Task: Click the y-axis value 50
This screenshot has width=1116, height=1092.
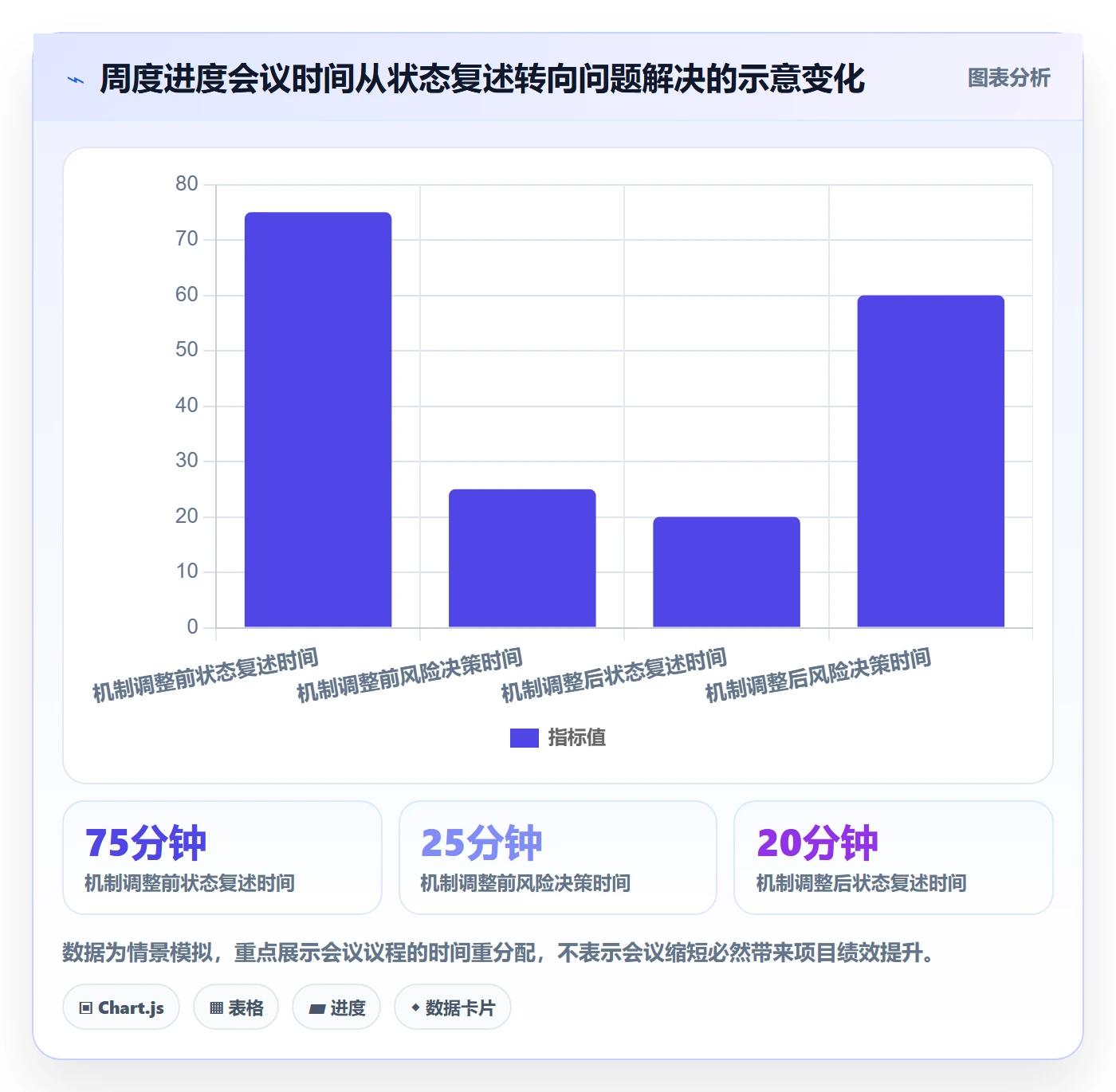Action: point(187,350)
